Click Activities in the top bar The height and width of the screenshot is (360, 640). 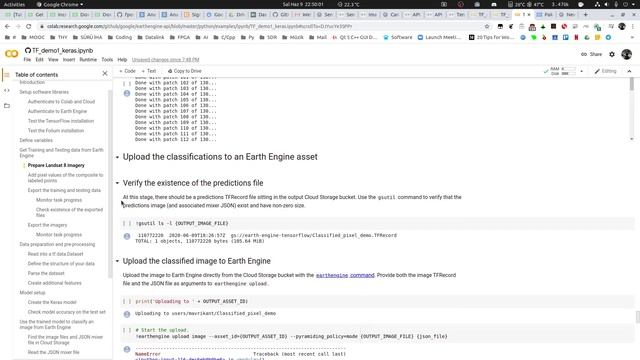[14, 4]
